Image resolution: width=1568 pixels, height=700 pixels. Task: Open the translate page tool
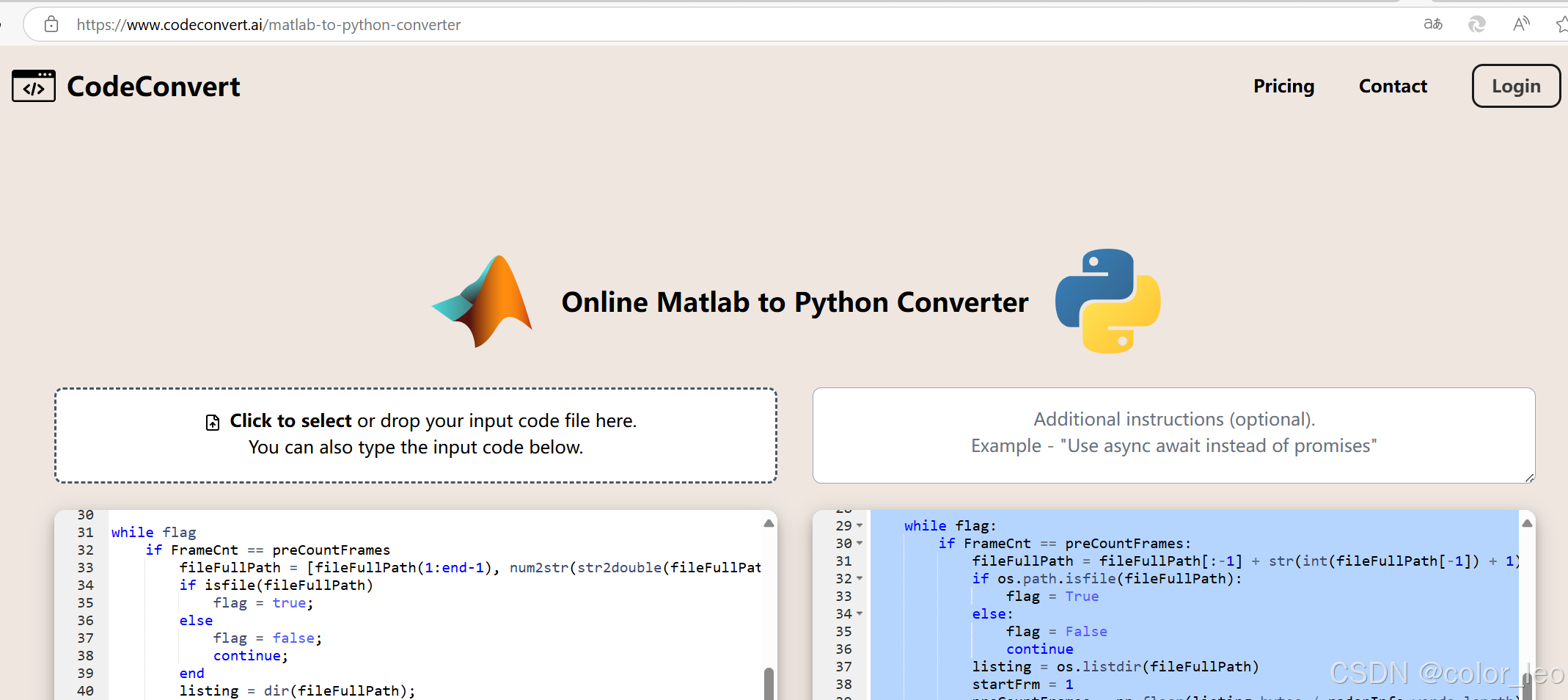[1432, 24]
